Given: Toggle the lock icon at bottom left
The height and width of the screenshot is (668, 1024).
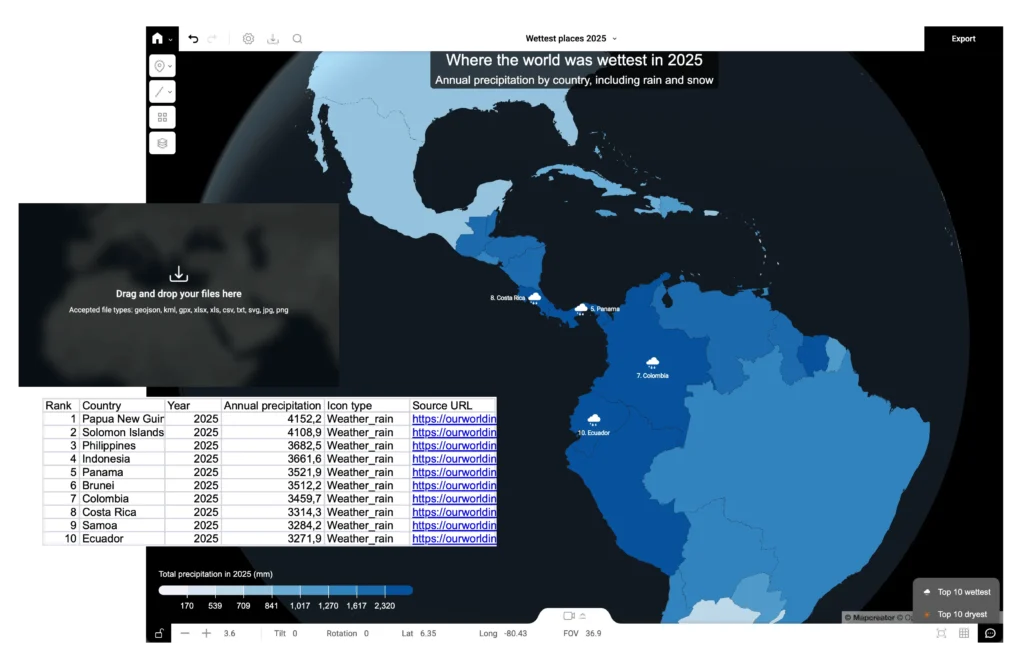Looking at the screenshot, I should pos(159,633).
